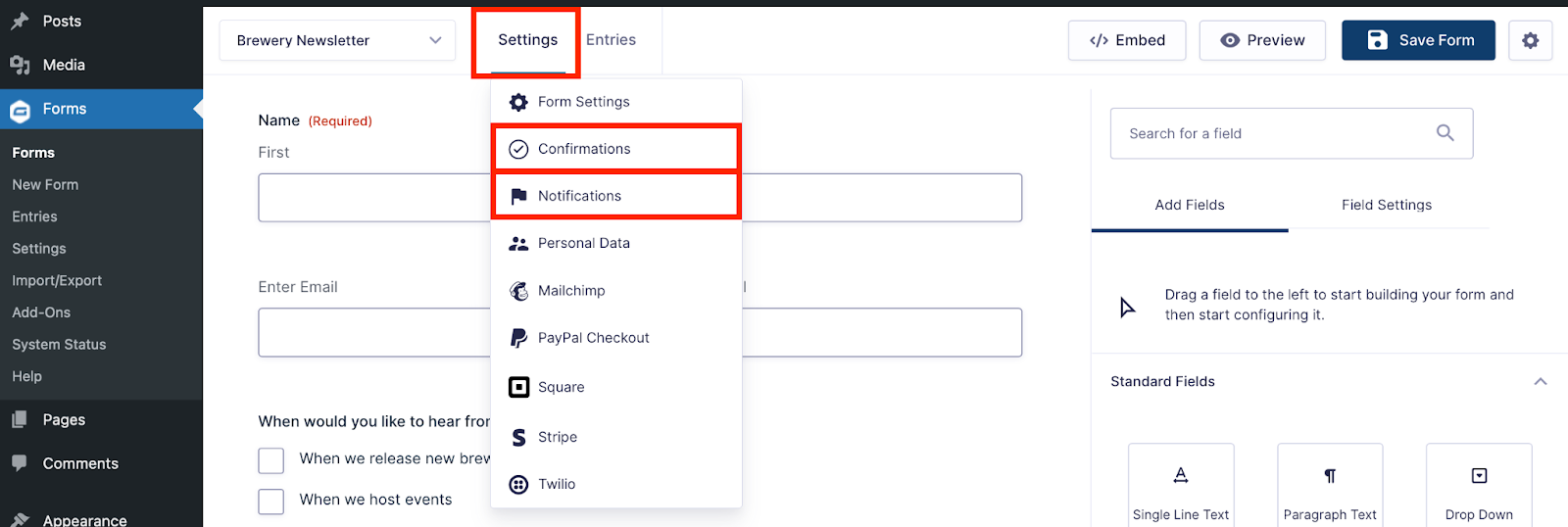
Task: Click the Save Form button
Action: (1418, 40)
